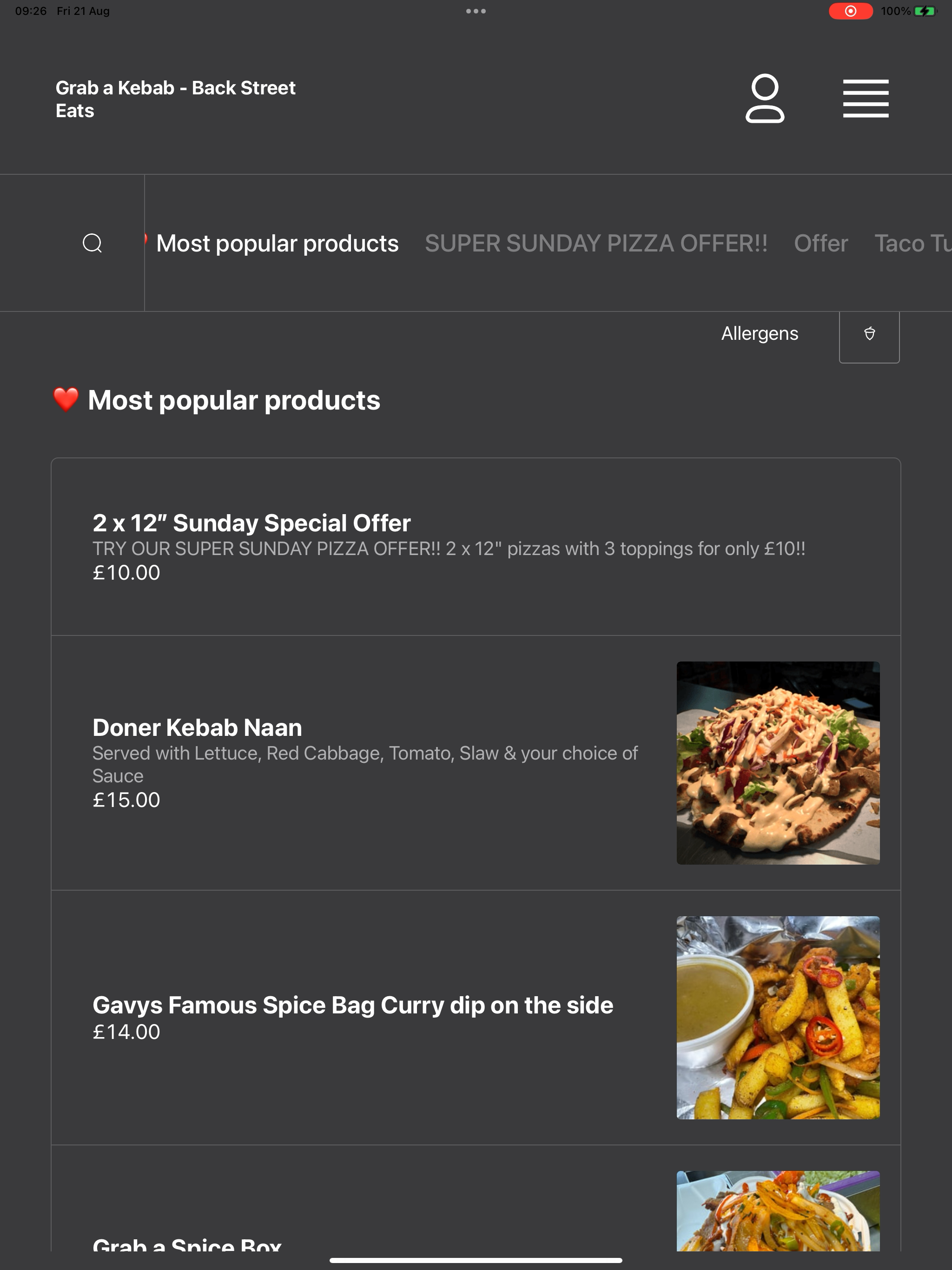Click the Served with Lettuce, Red Cabbage description
The image size is (952, 1270).
(365, 764)
